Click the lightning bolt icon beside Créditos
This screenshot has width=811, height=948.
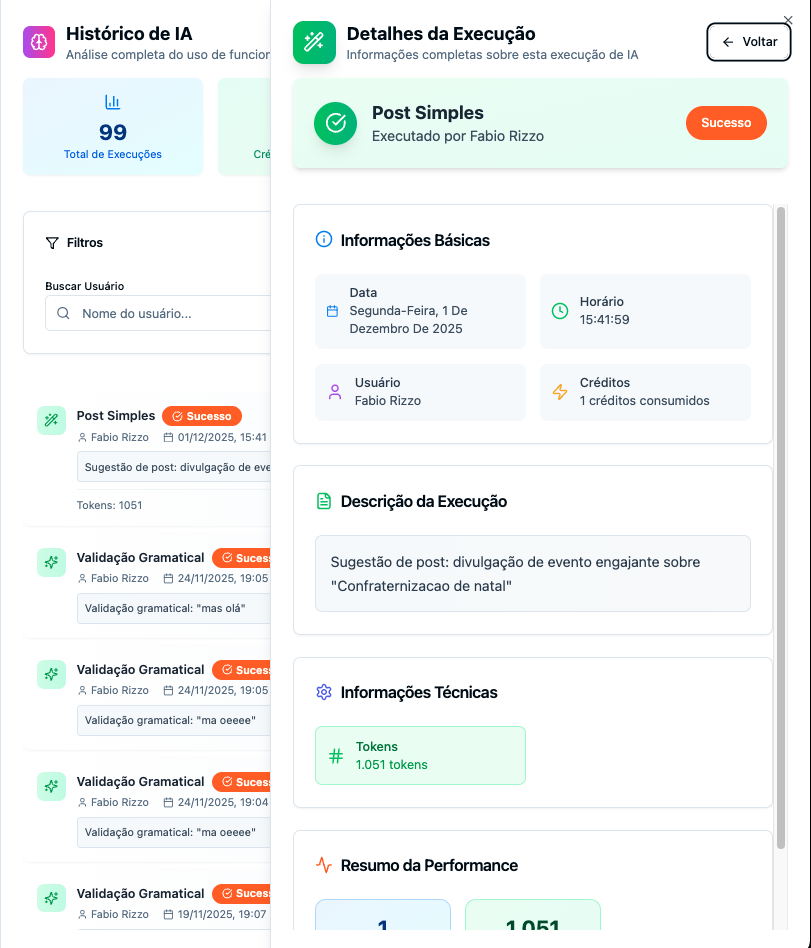(560, 392)
